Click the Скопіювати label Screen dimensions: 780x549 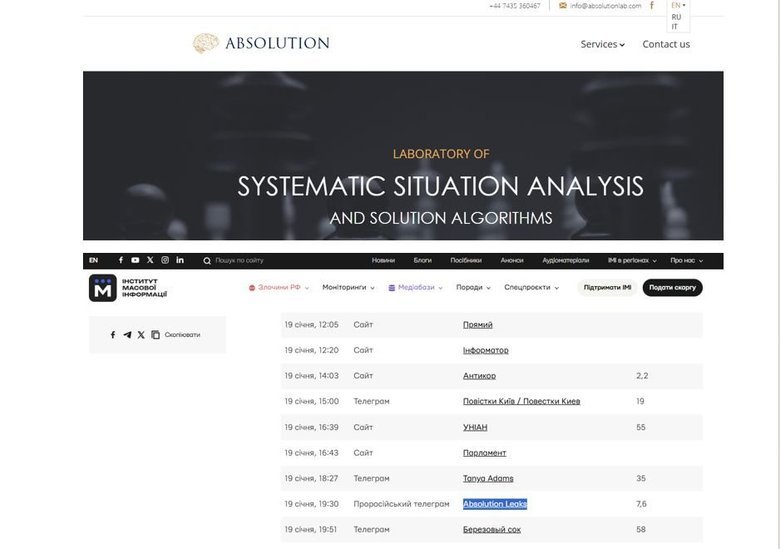pos(182,335)
